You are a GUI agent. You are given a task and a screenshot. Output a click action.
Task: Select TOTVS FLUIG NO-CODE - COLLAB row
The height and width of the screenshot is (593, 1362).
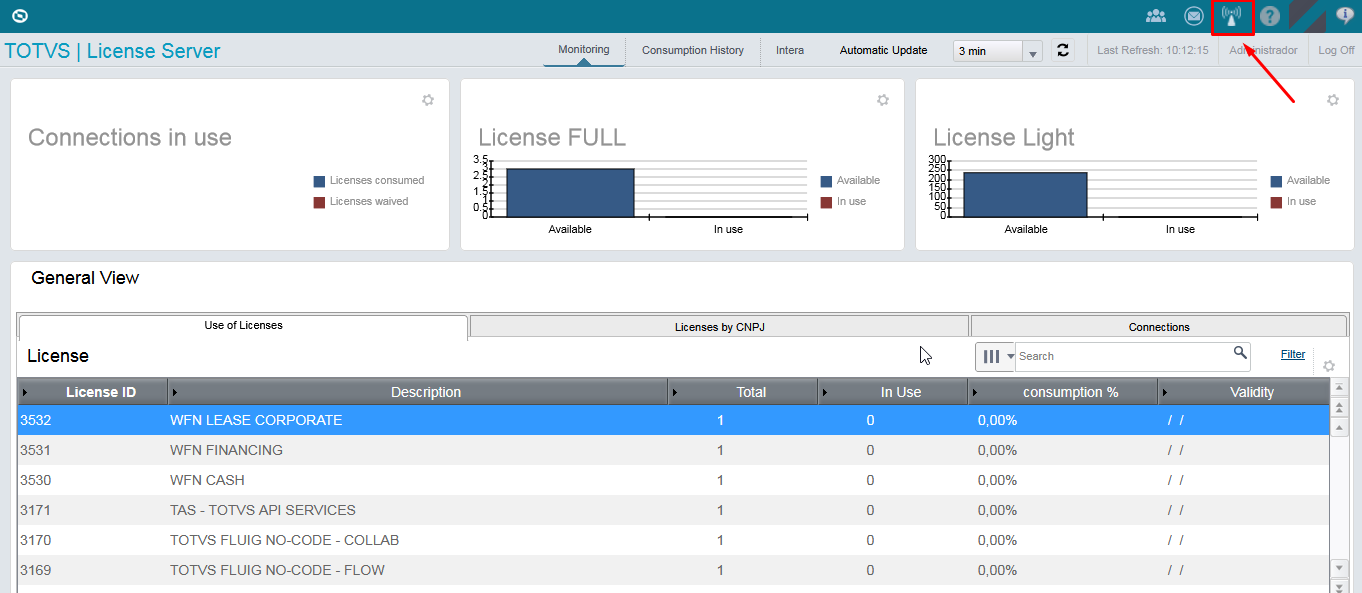click(672, 540)
